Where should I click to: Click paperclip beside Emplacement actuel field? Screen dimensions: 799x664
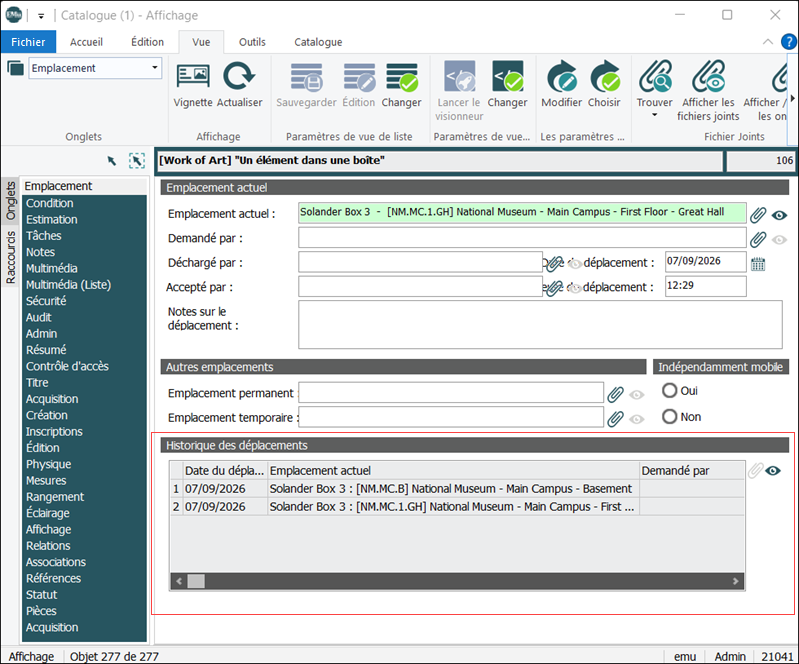[758, 215]
